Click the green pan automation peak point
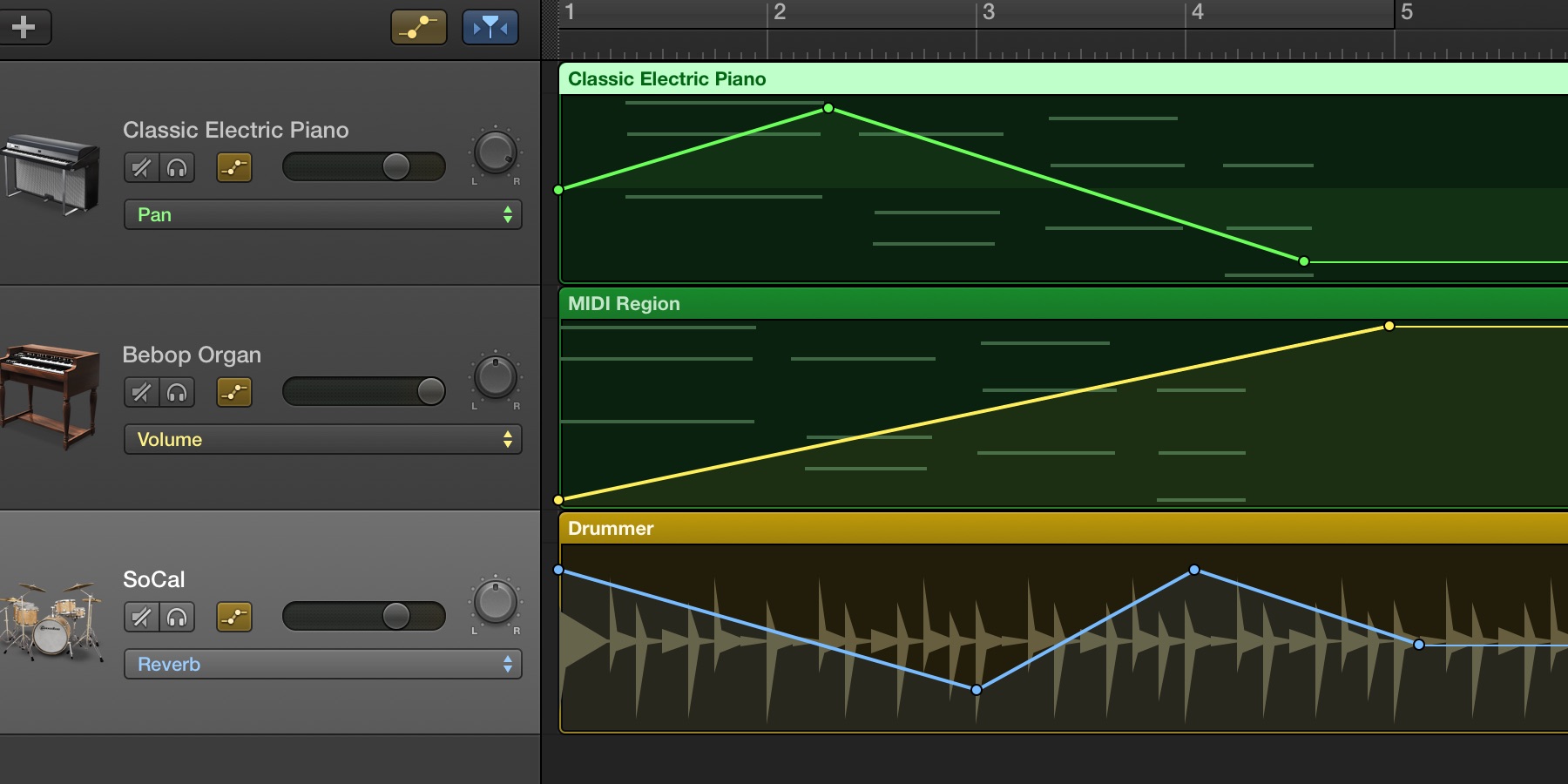The image size is (1568, 784). pos(828,108)
